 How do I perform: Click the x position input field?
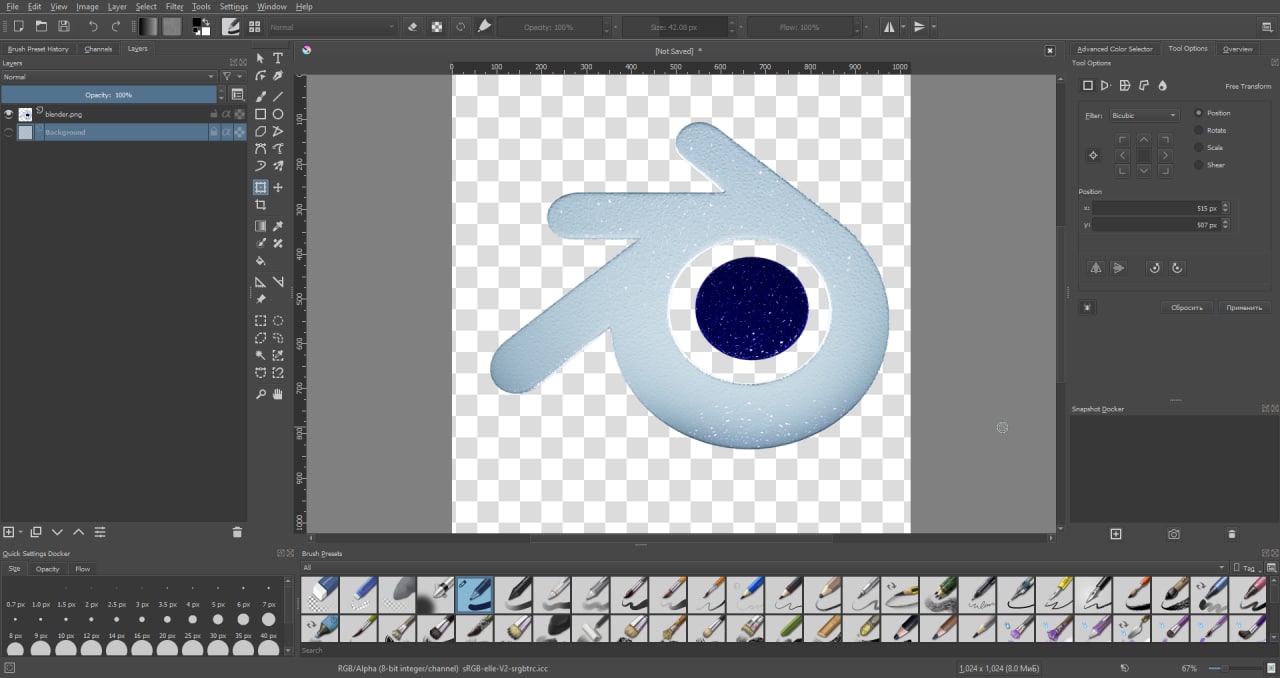click(x=1155, y=208)
